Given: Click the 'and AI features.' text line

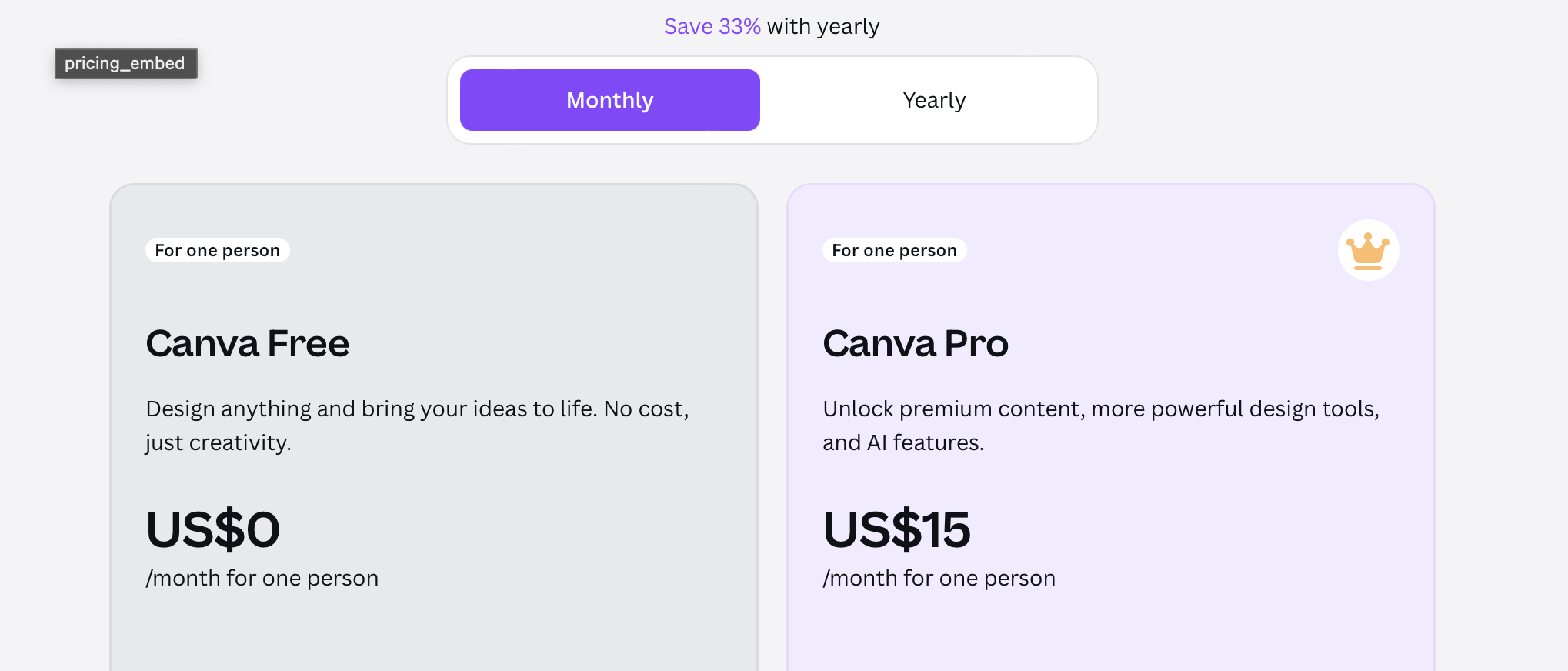Looking at the screenshot, I should click(902, 442).
